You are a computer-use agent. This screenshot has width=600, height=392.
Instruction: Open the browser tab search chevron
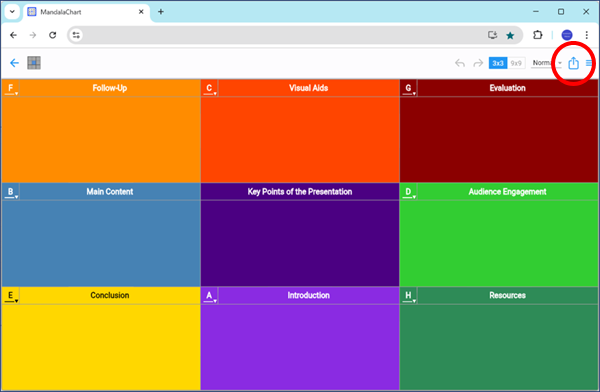point(12,12)
